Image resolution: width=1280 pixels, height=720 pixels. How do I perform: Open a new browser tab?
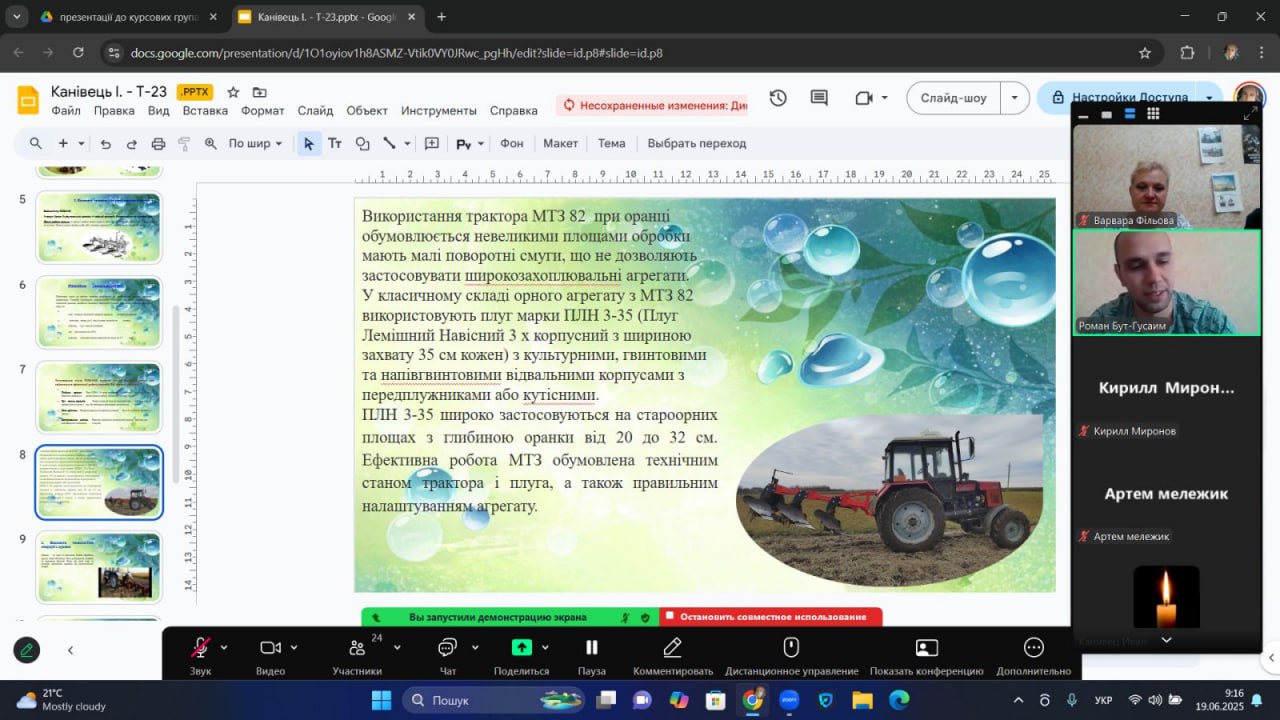[x=442, y=17]
